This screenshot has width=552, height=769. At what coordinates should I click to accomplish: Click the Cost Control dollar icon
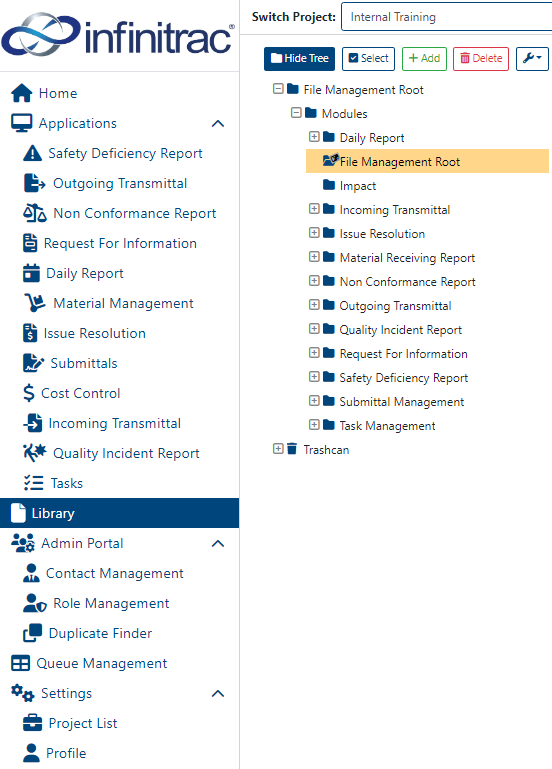pos(29,393)
